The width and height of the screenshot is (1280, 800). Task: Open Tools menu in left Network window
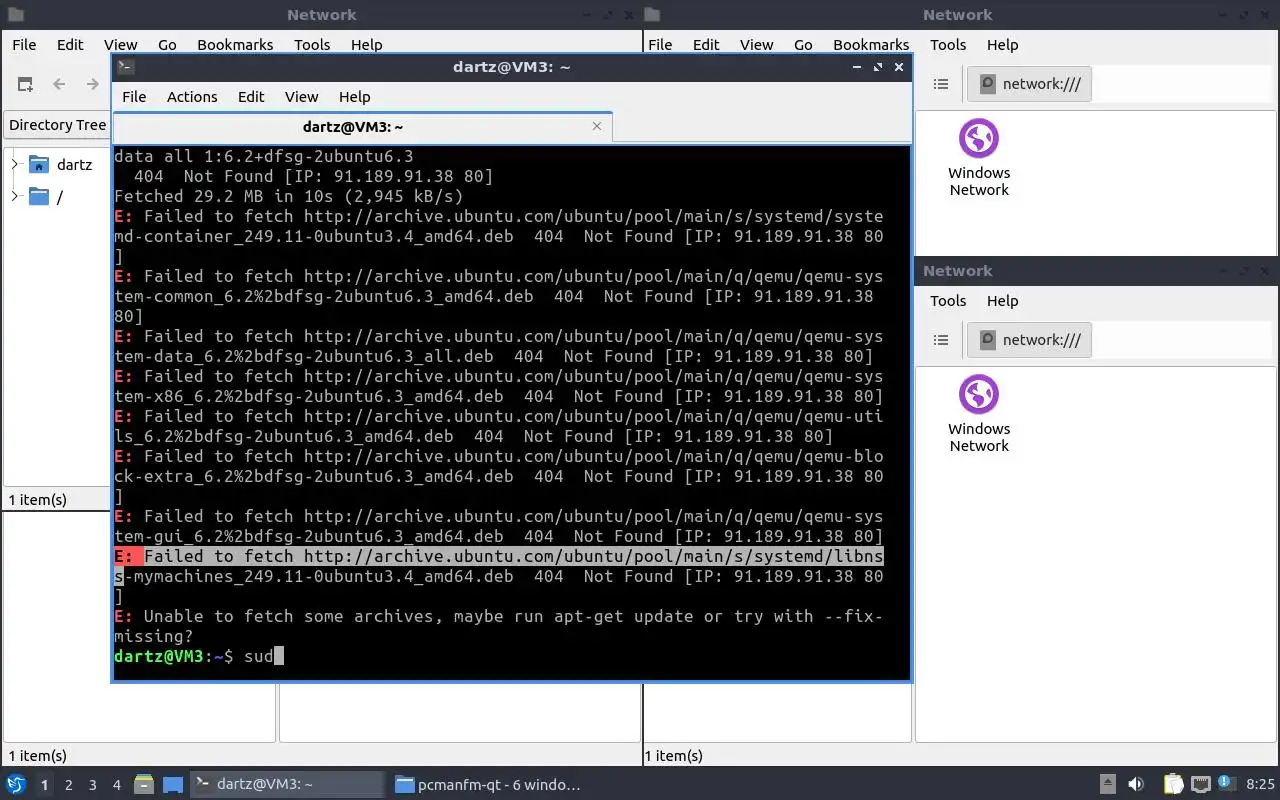[x=312, y=45]
